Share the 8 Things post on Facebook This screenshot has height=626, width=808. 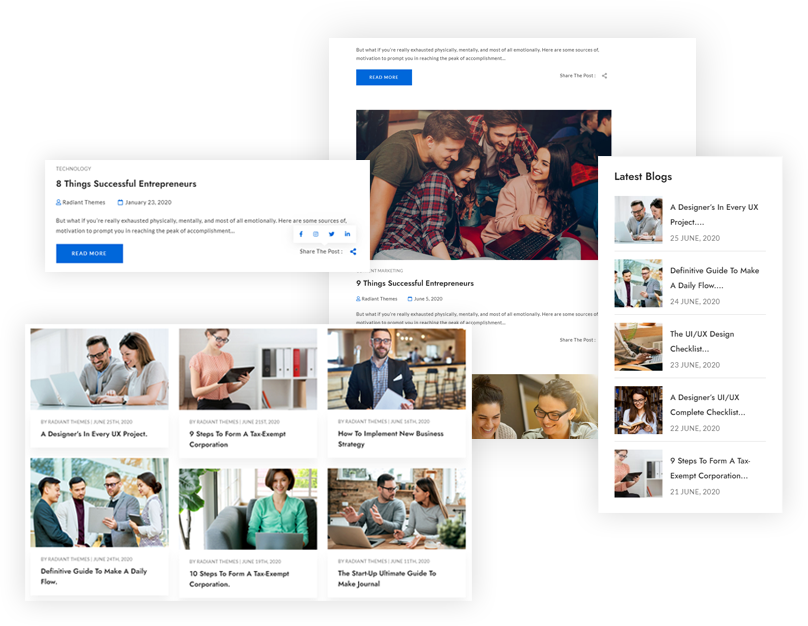point(301,234)
